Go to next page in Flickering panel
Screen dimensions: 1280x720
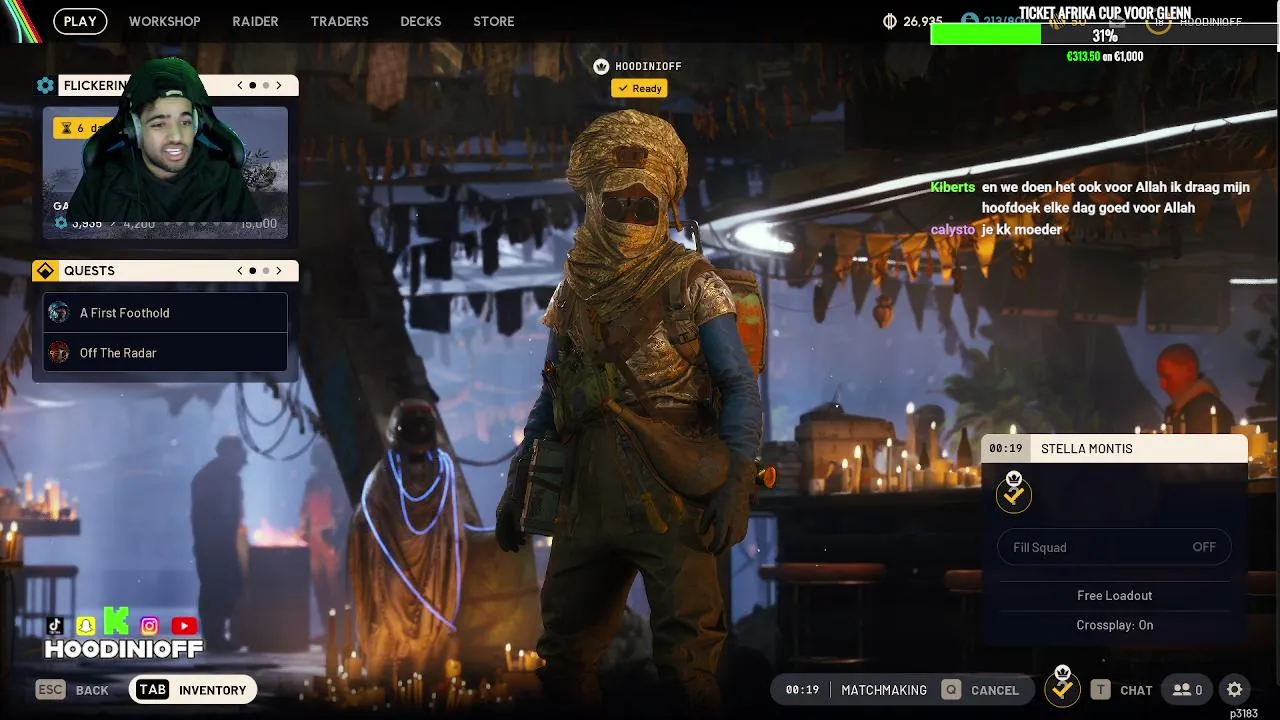click(x=279, y=86)
